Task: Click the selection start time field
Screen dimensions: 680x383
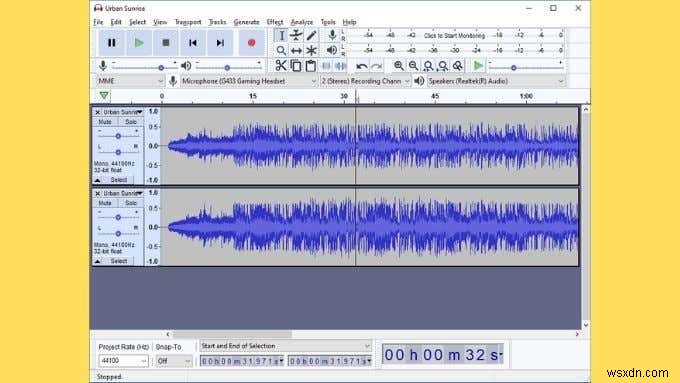Action: [242, 361]
